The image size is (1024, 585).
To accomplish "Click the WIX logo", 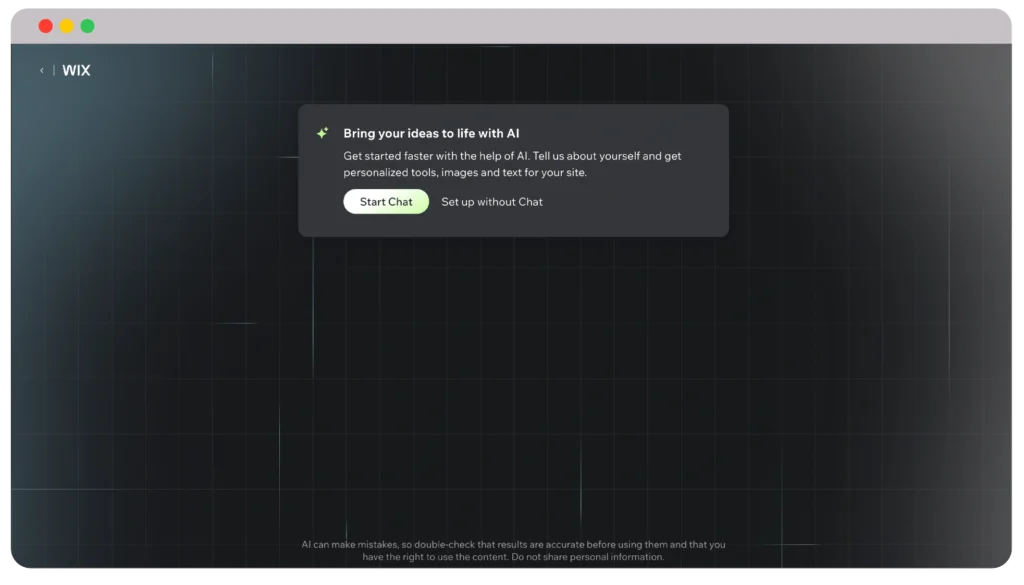I will (76, 71).
